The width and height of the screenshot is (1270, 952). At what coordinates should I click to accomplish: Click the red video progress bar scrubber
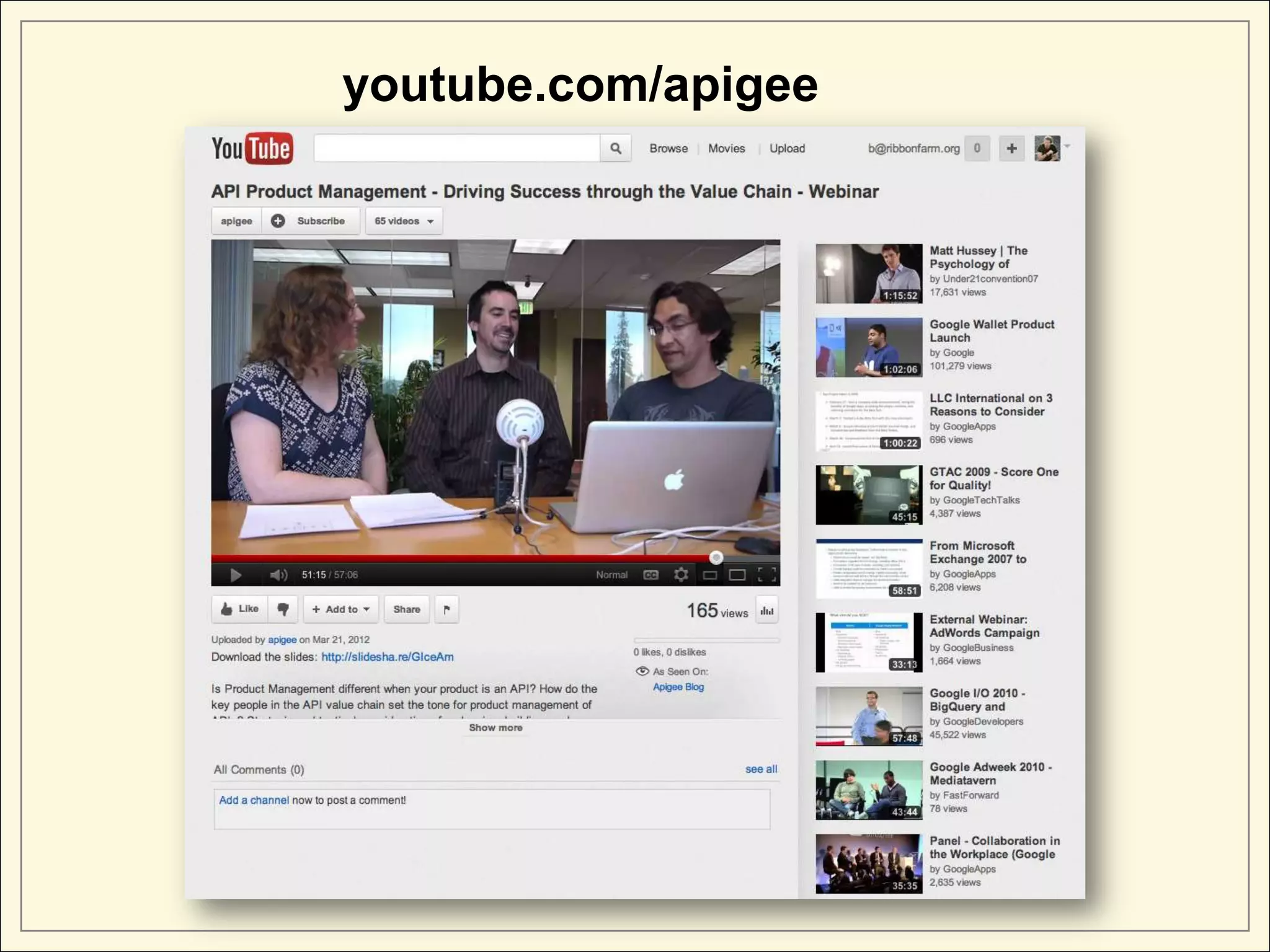[716, 558]
